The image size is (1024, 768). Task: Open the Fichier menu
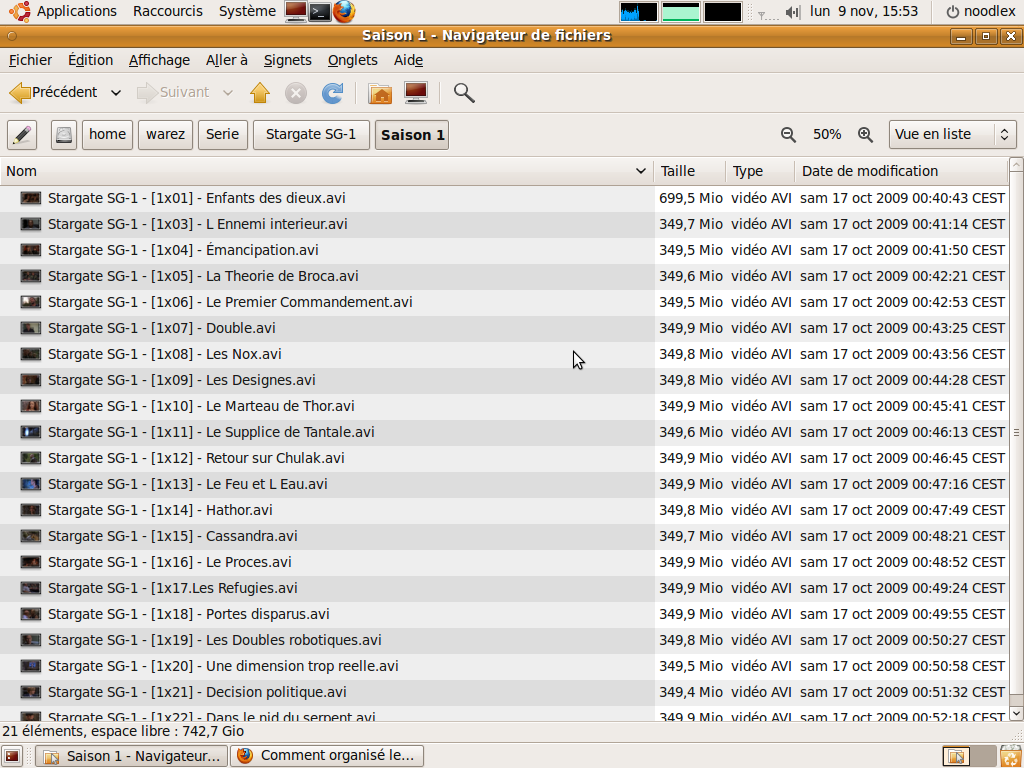click(30, 60)
